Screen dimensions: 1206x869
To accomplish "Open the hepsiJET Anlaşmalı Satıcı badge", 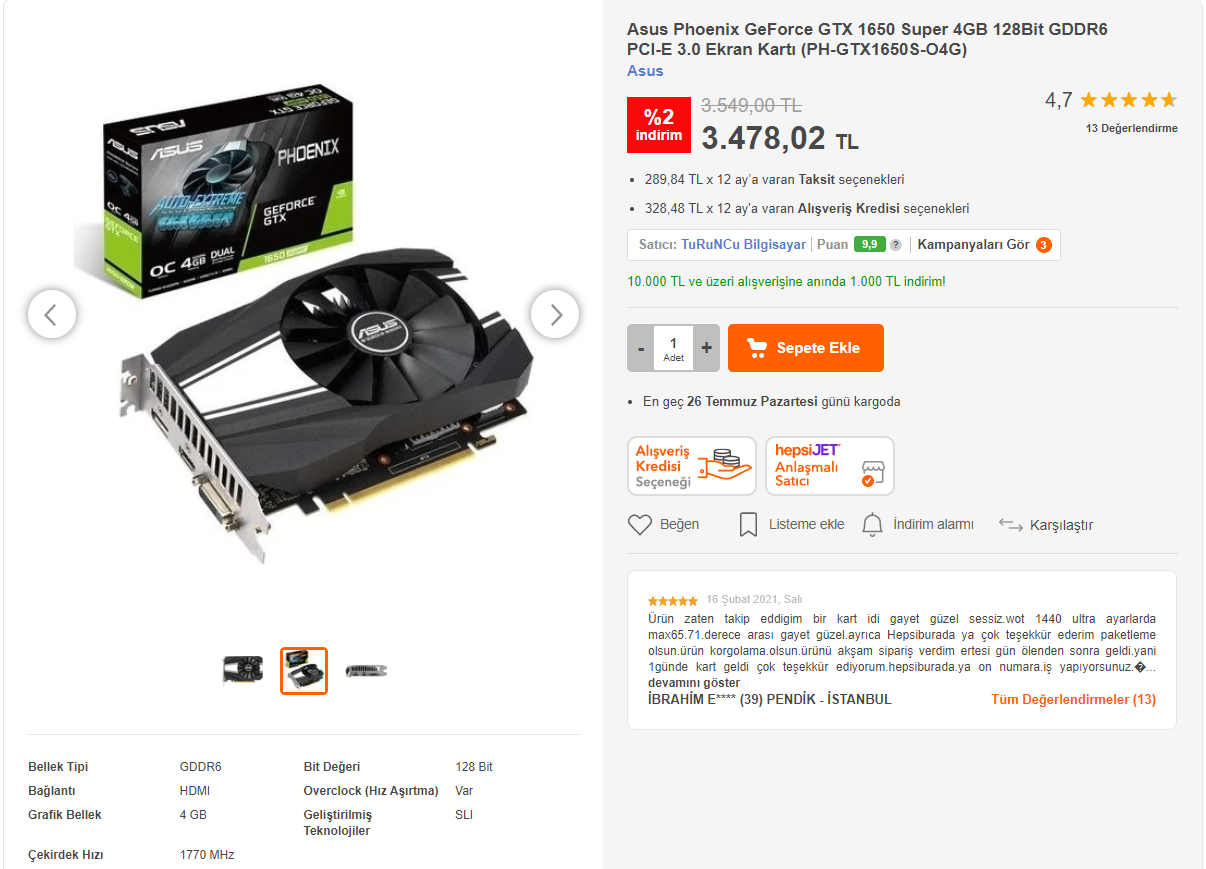I will [x=830, y=466].
